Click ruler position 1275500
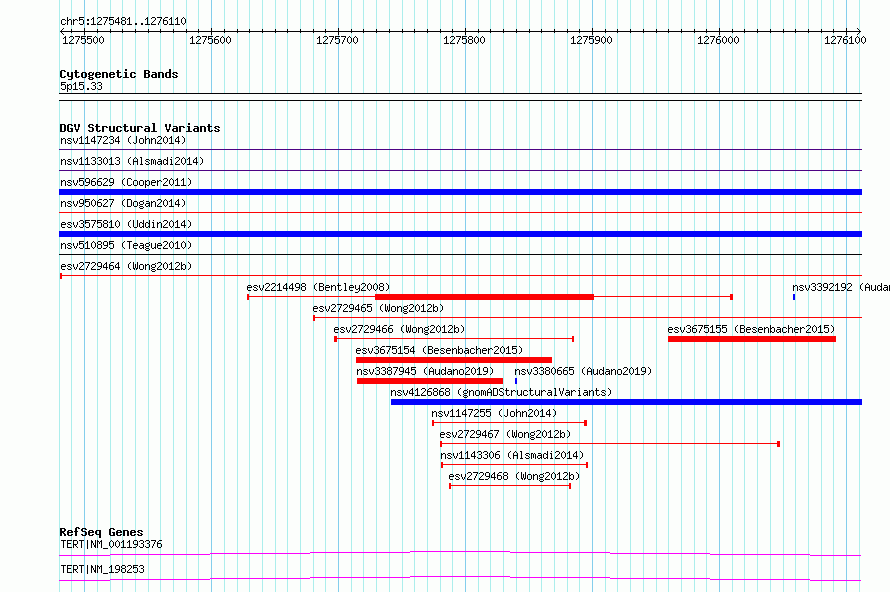The width and height of the screenshot is (890, 592). [x=83, y=40]
